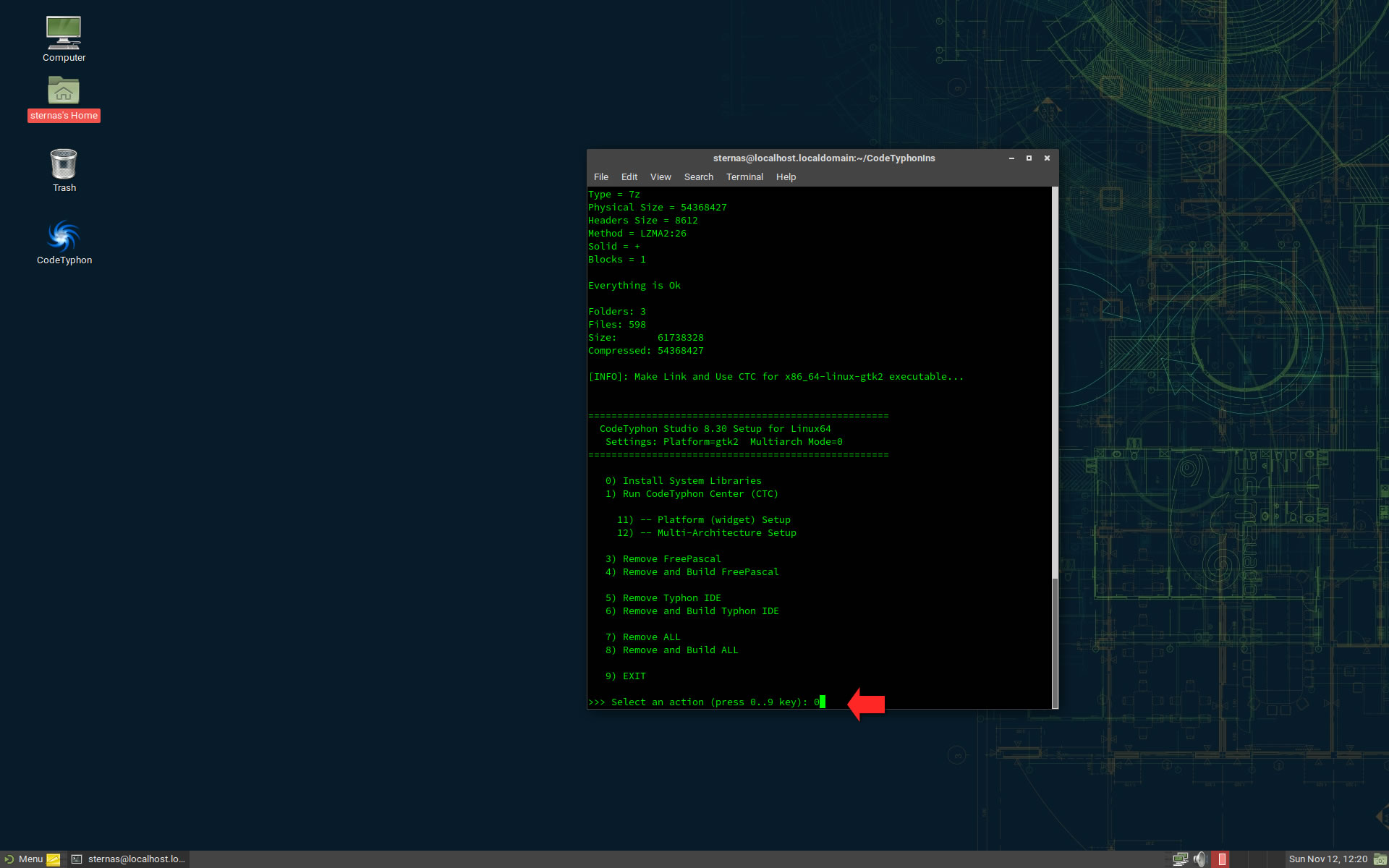Maximize the terminal window

click(1029, 158)
